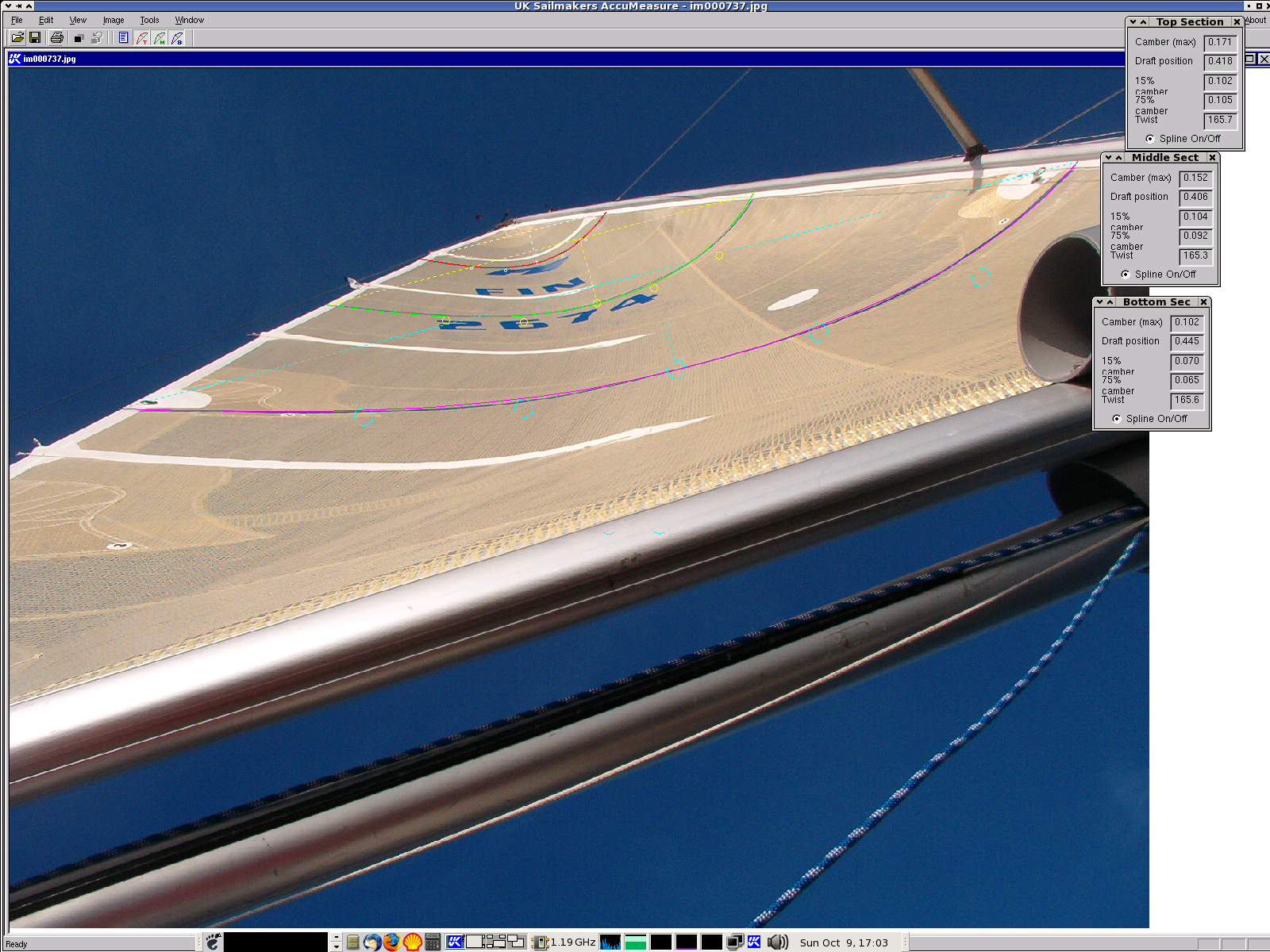This screenshot has height=952, width=1270.
Task: Click the grayed squares with arrow icon
Action: pyautogui.click(x=97, y=37)
